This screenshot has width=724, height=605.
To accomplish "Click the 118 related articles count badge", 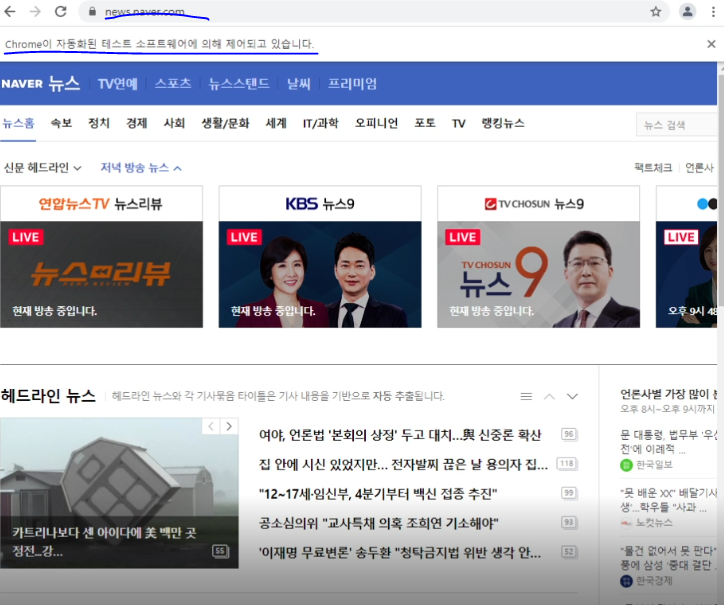I will click(567, 463).
